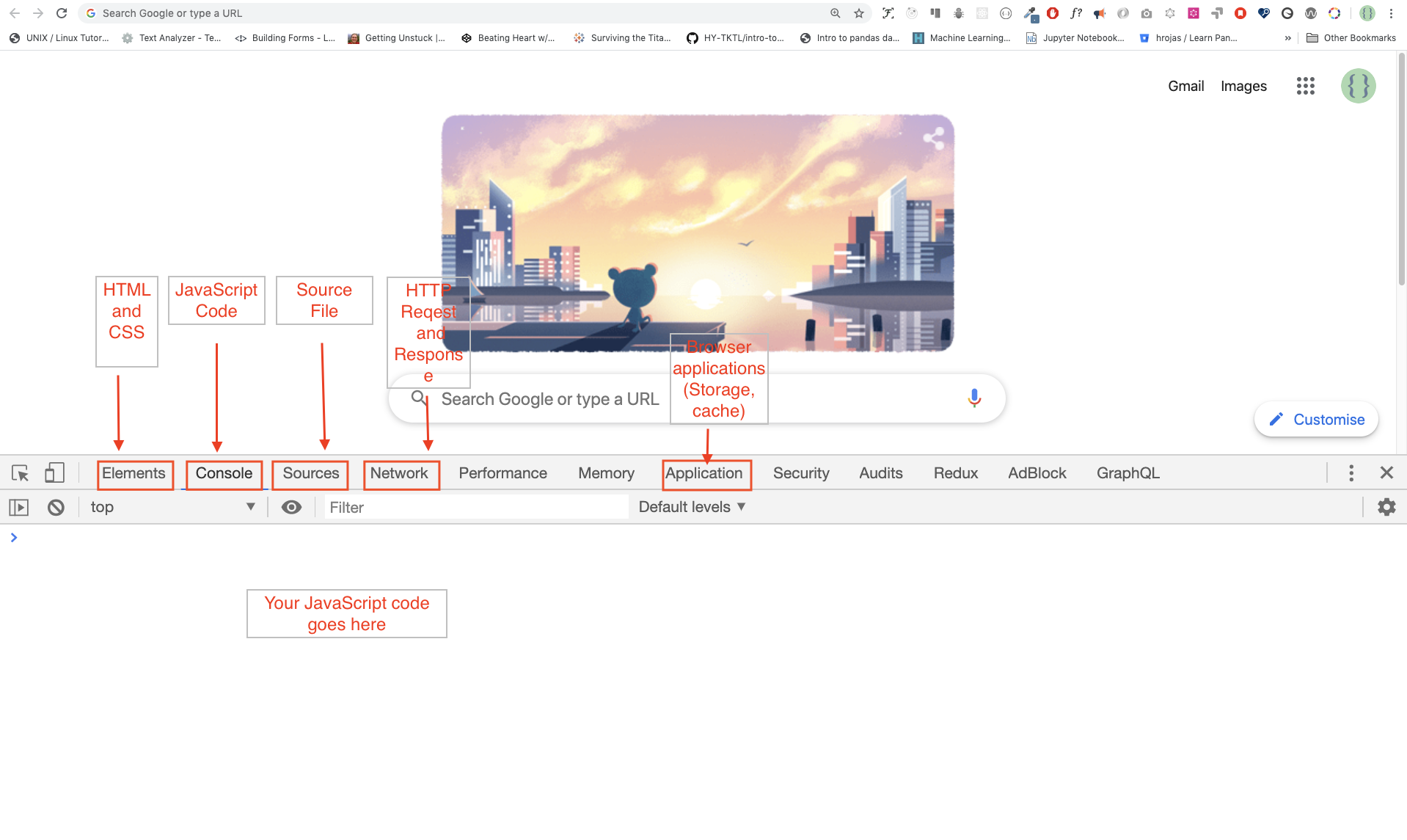
Task: Toggle the device toolbar in DevTools
Action: pyautogui.click(x=54, y=472)
